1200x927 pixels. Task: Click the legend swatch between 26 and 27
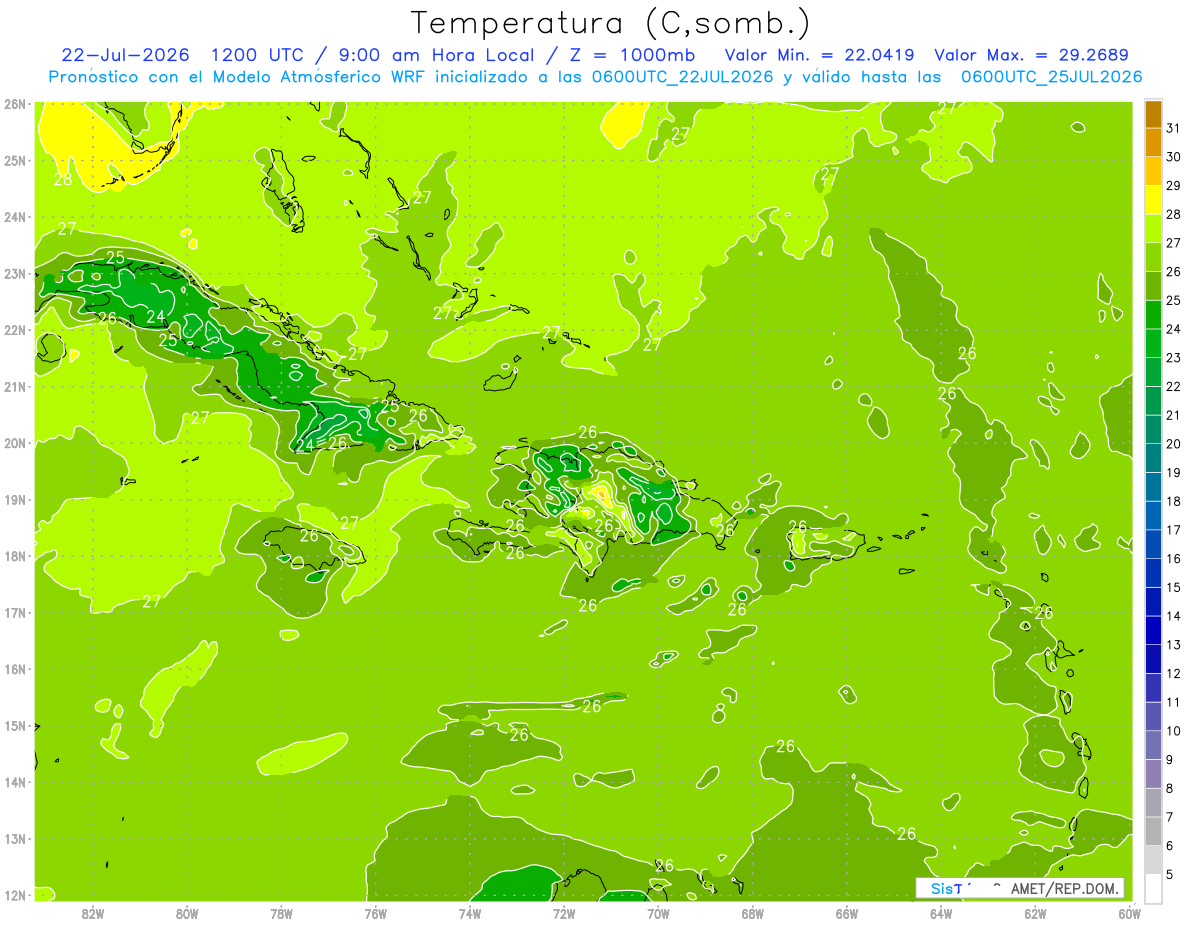(x=1153, y=257)
